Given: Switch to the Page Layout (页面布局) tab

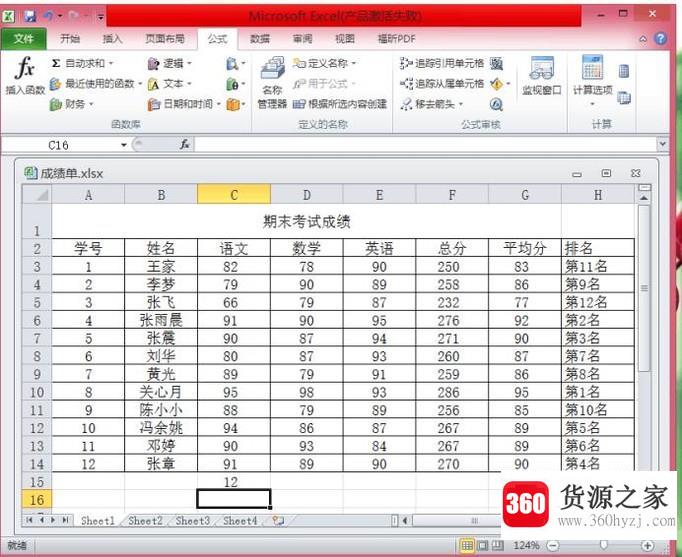Looking at the screenshot, I should pos(165,39).
